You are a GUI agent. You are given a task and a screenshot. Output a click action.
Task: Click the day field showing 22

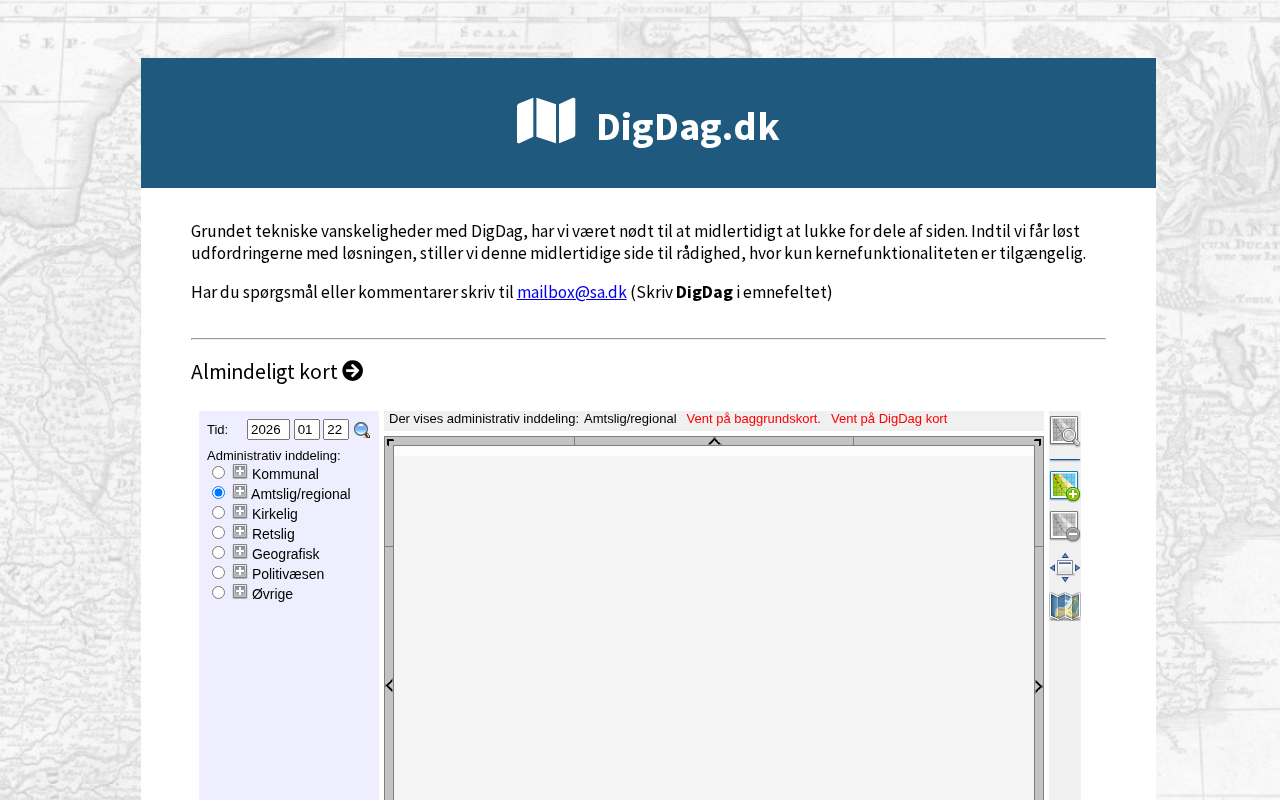336,429
